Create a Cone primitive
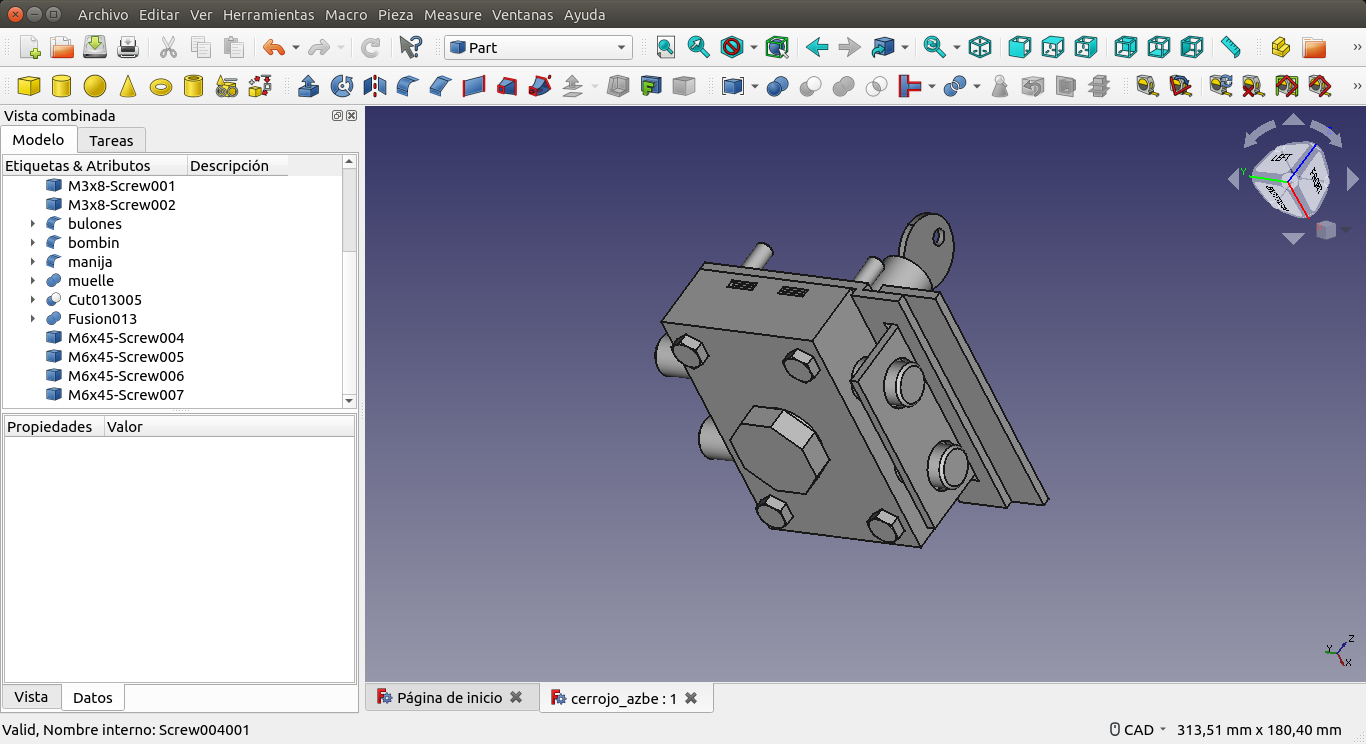 127,87
